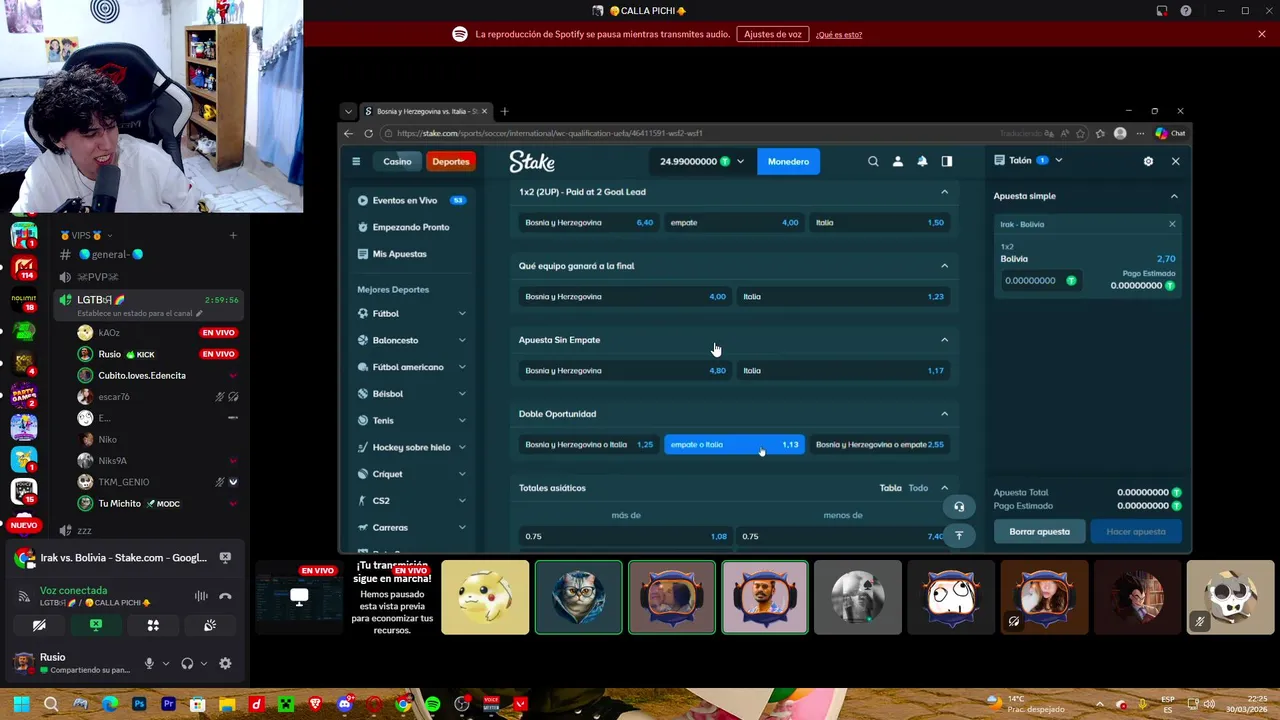The height and width of the screenshot is (720, 1280).
Task: Open a new browser tab
Action: click(x=504, y=111)
